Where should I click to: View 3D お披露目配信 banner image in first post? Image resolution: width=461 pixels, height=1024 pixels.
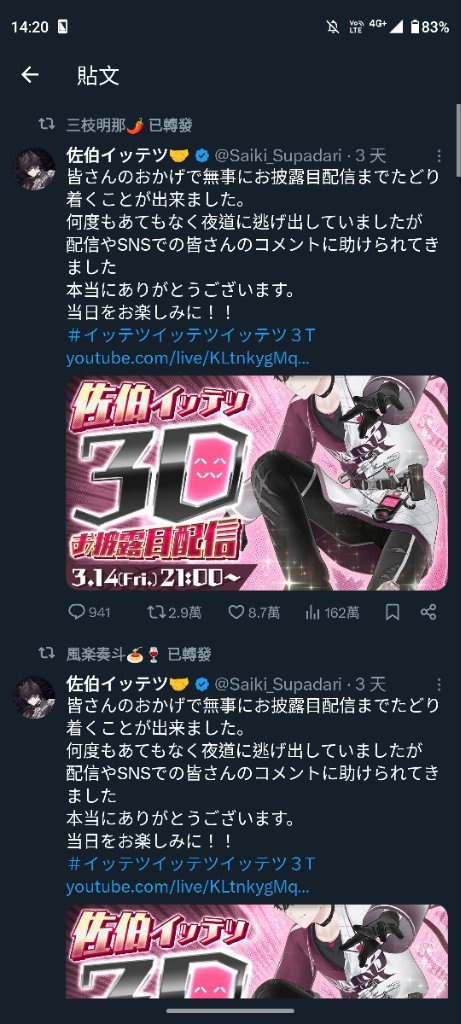click(x=257, y=483)
